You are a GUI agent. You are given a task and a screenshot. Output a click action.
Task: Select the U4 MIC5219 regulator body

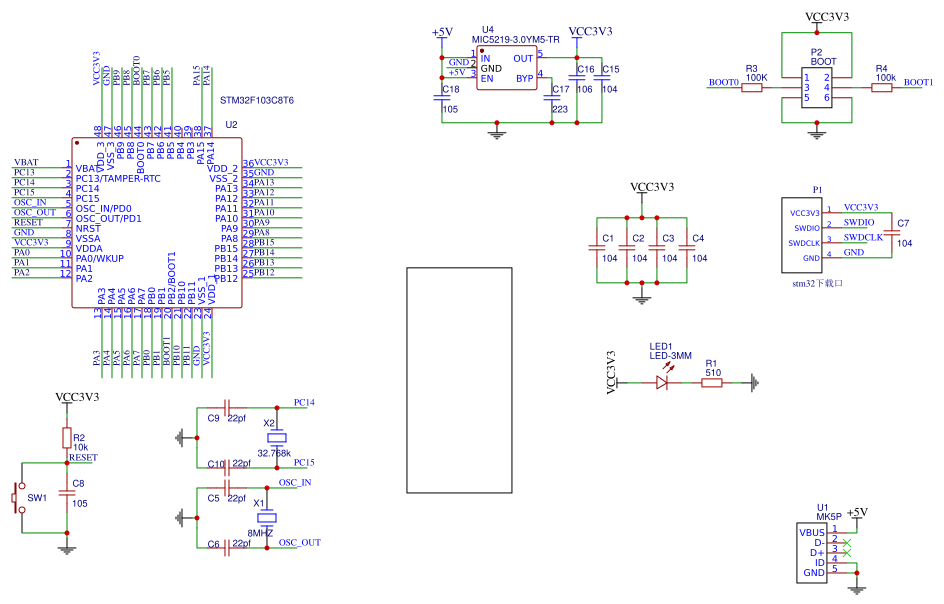pos(506,67)
